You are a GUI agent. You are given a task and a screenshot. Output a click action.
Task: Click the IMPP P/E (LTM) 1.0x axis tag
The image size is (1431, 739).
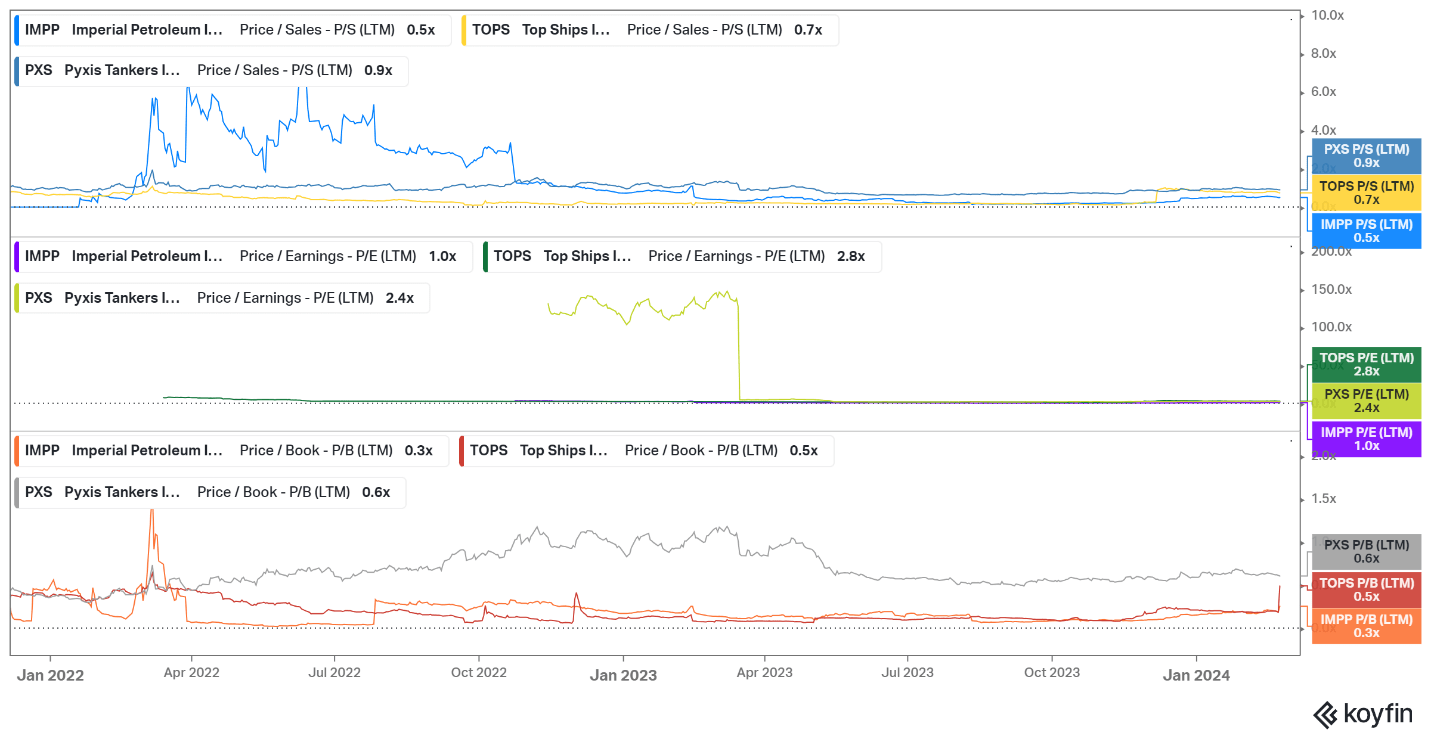(x=1366, y=439)
